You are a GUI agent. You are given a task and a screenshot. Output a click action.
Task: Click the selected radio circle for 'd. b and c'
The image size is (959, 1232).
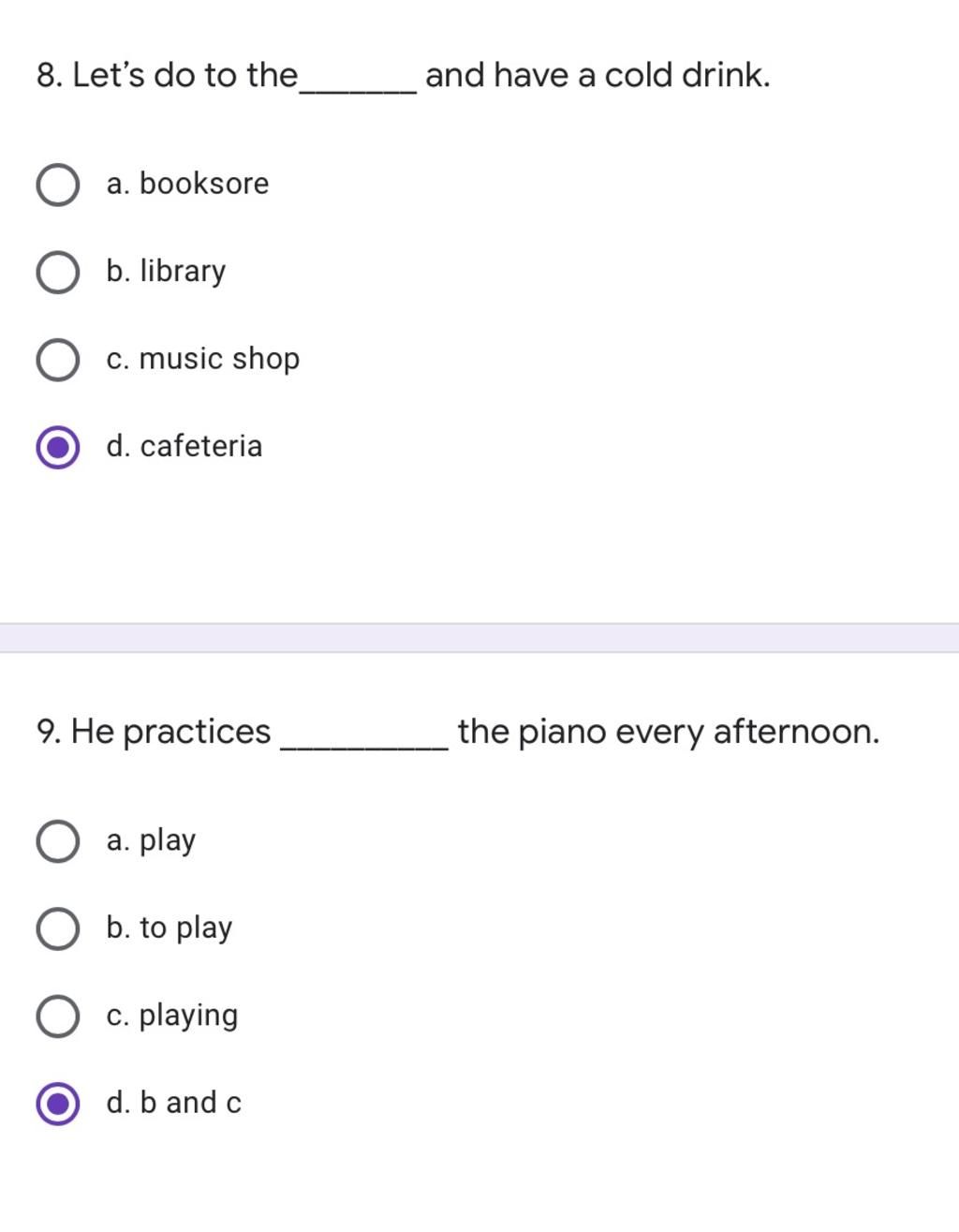coord(57,1104)
